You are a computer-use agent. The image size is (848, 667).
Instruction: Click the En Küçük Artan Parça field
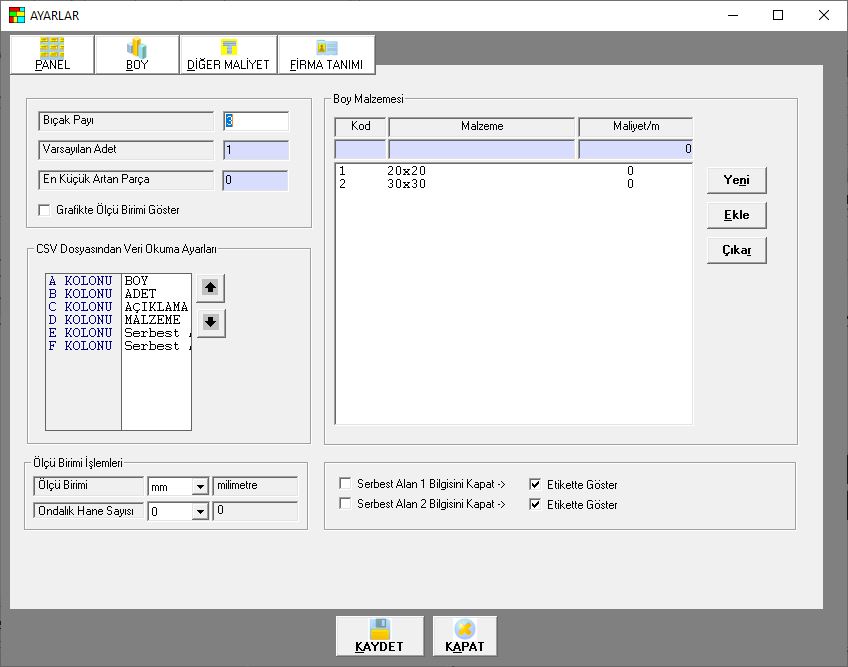point(256,181)
